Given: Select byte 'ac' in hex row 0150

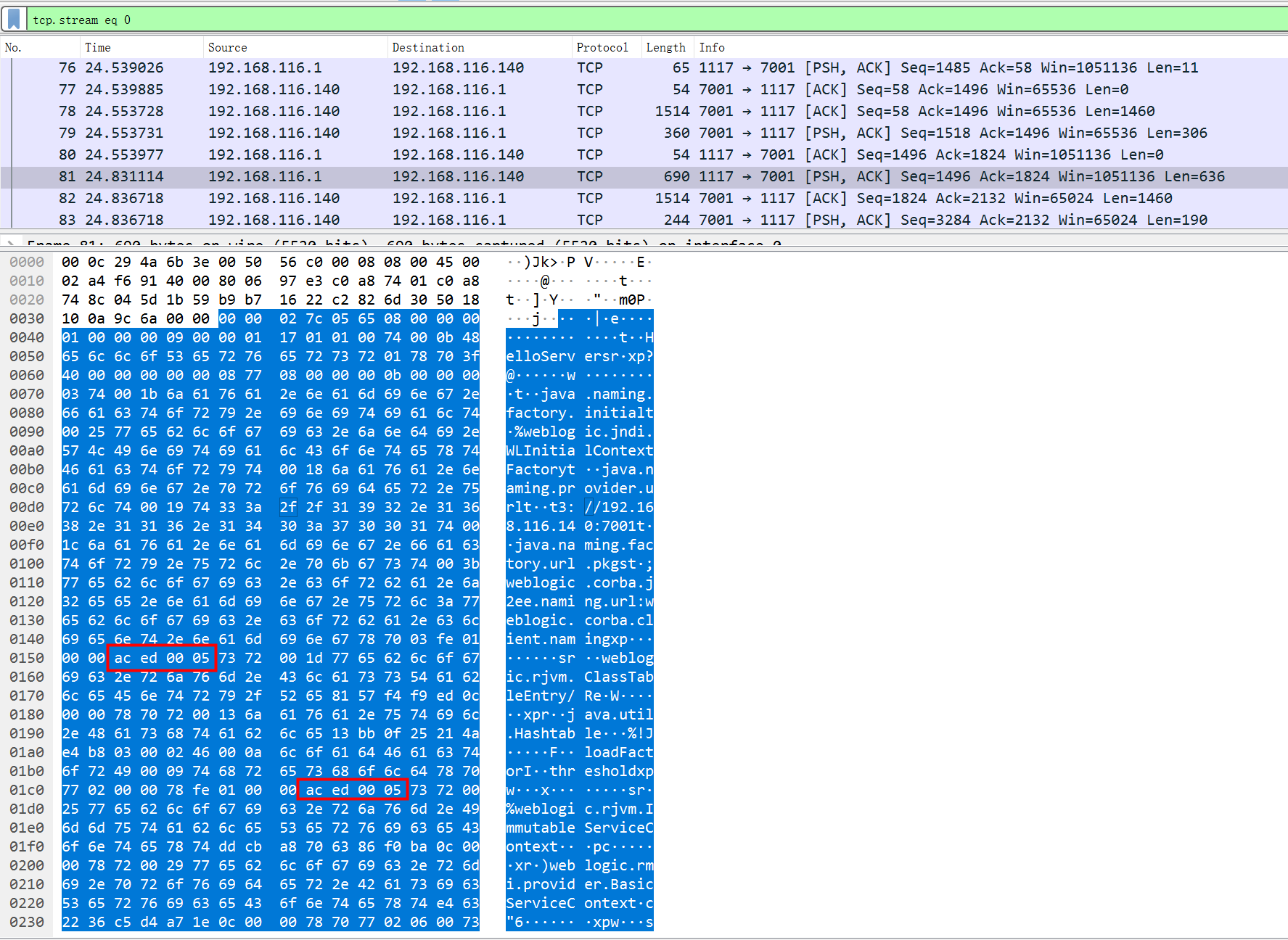Looking at the screenshot, I should 123,658.
